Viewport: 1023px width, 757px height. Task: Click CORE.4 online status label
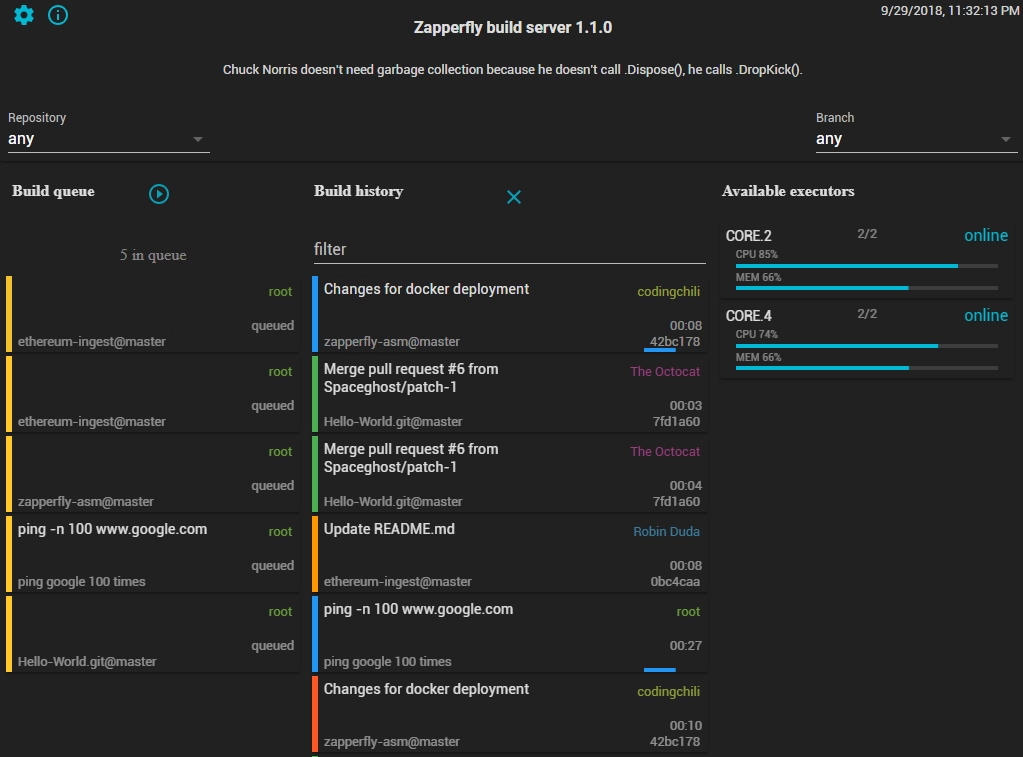pyautogui.click(x=985, y=315)
